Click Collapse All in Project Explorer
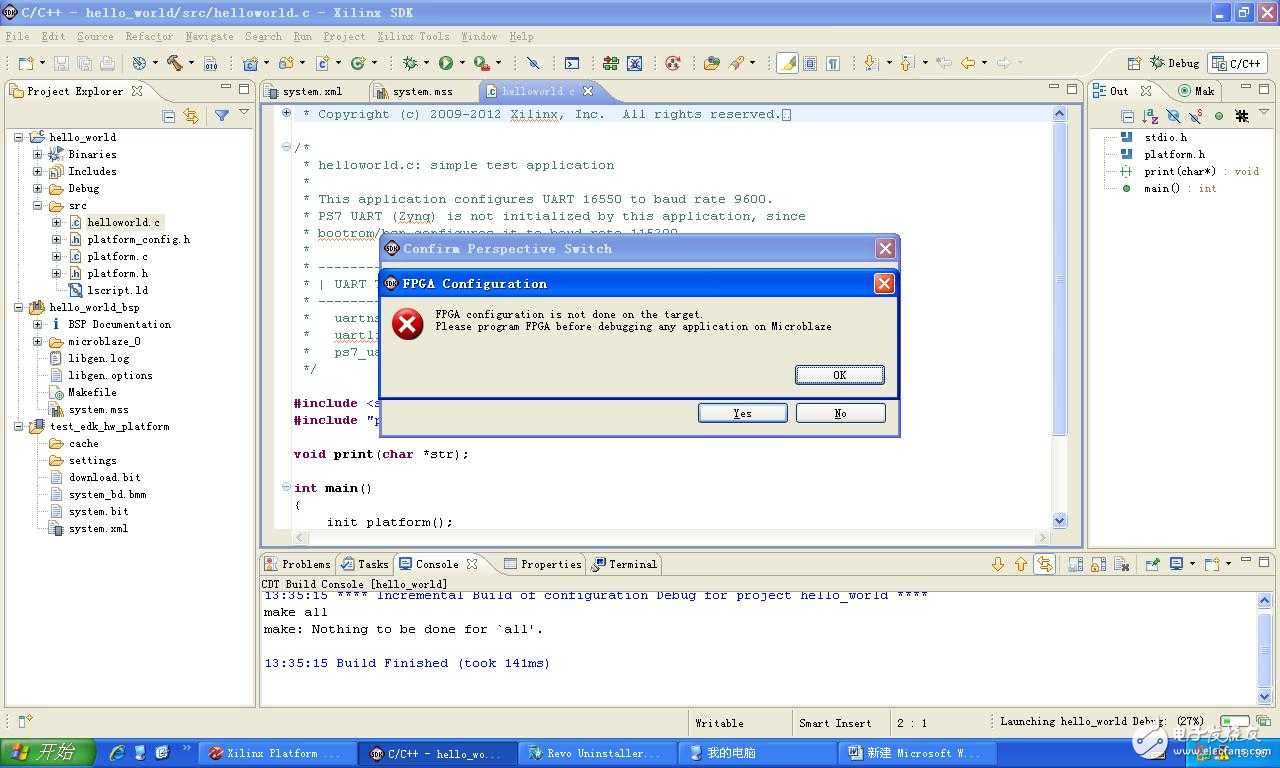Image resolution: width=1280 pixels, height=768 pixels. click(x=169, y=116)
